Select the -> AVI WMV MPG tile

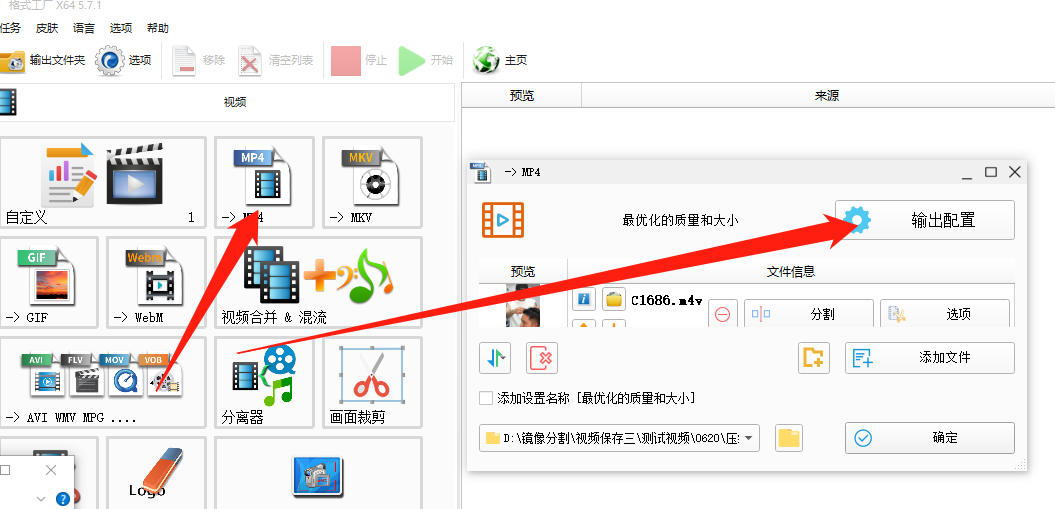[102, 383]
